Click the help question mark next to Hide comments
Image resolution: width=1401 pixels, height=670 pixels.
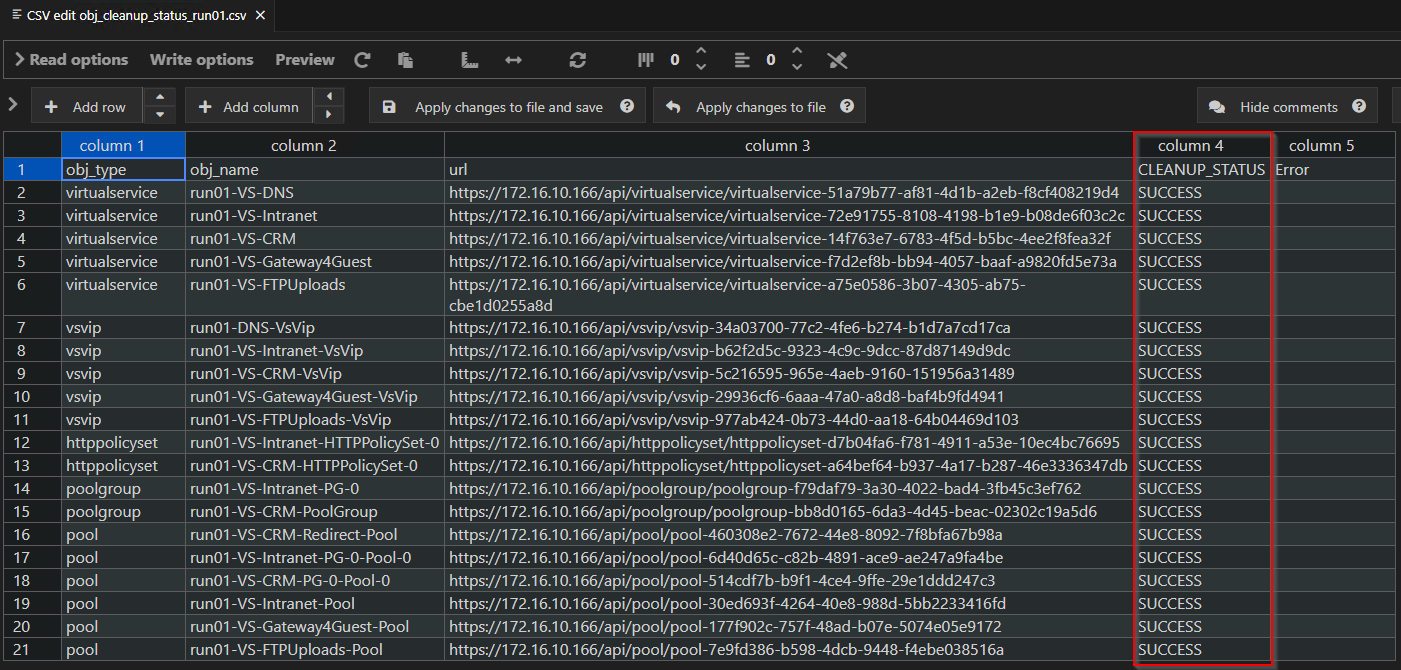1359,105
